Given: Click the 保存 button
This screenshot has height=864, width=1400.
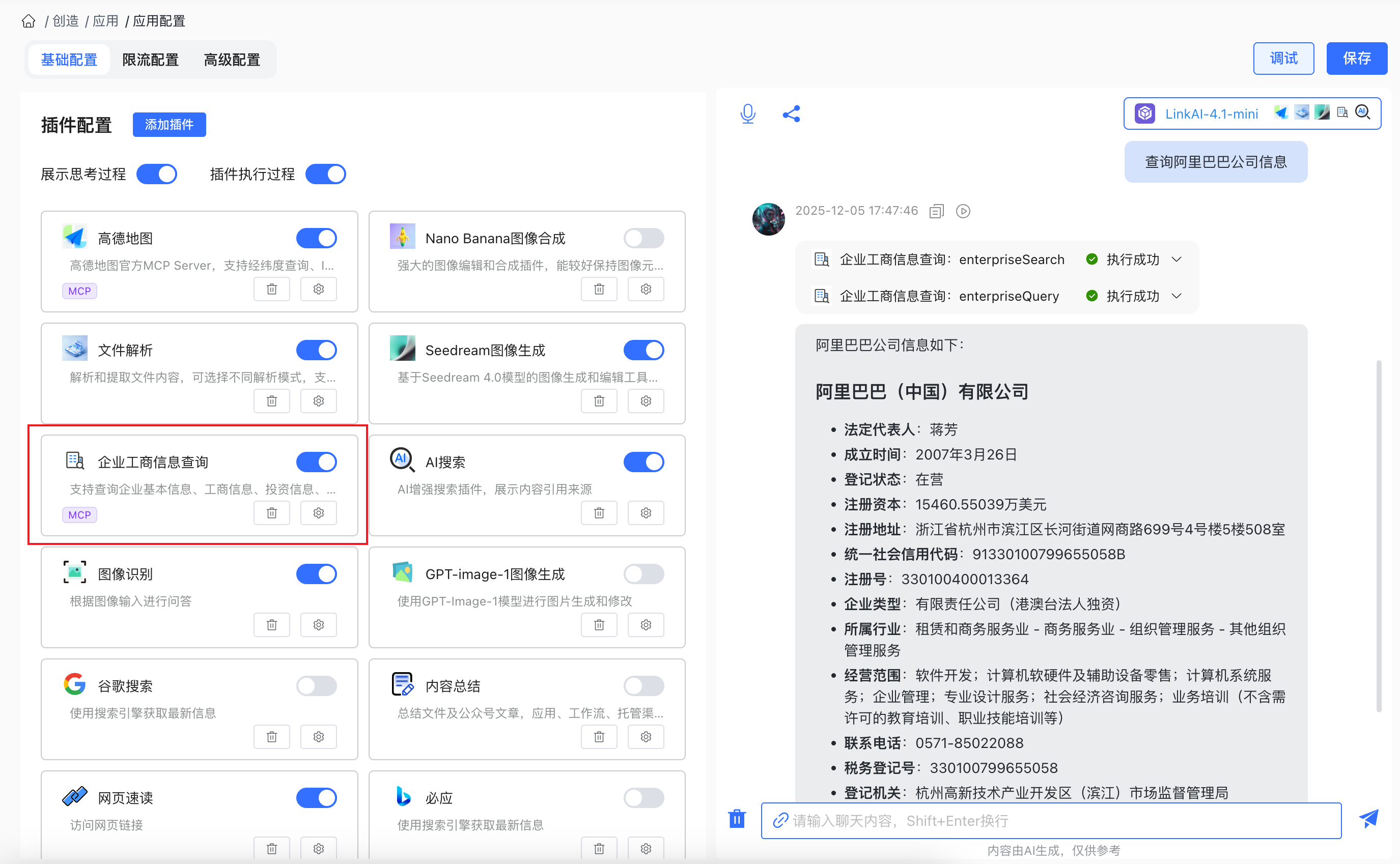Looking at the screenshot, I should click(x=1356, y=59).
